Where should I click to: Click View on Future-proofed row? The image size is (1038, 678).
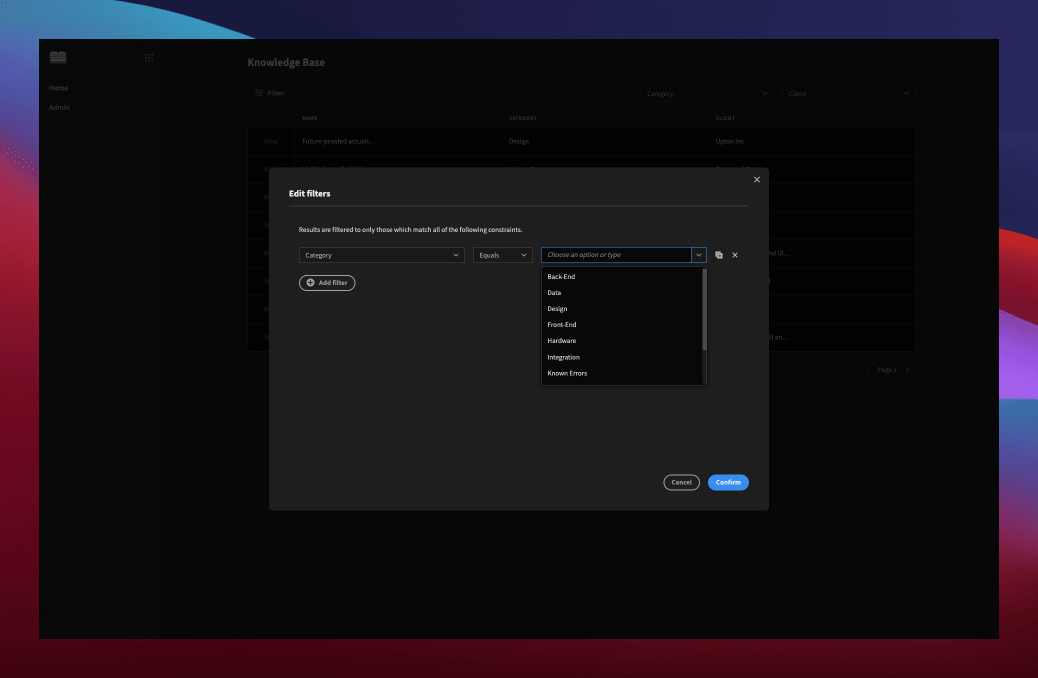271,141
